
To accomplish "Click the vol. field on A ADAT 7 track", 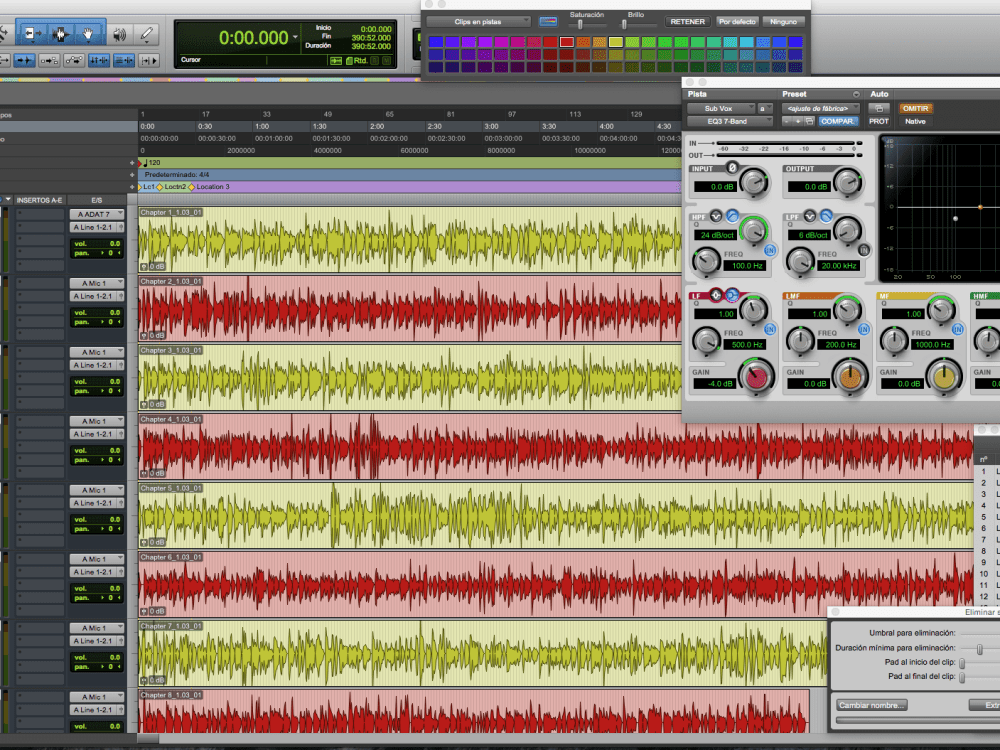I will coord(97,244).
